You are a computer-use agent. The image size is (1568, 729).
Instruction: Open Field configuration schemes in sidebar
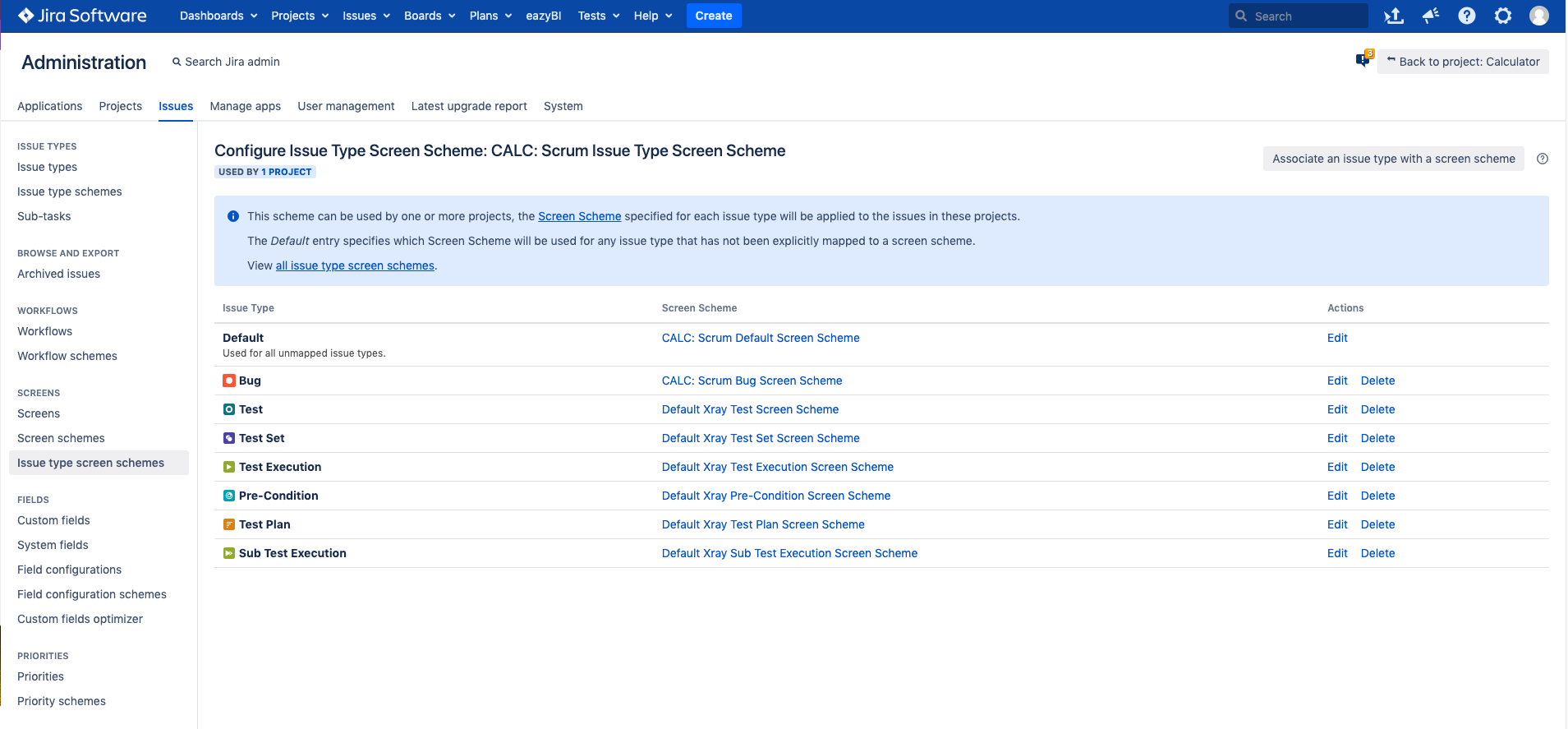click(92, 594)
